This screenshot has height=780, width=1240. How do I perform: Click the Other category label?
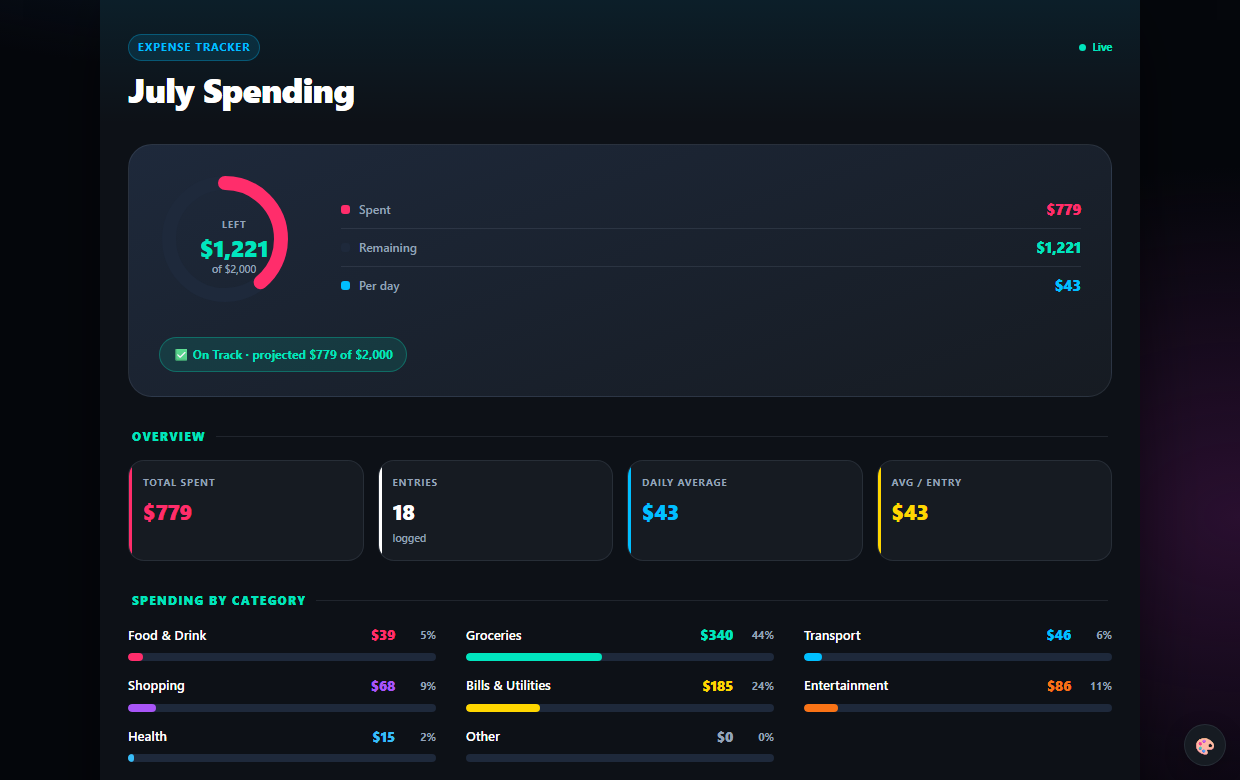(x=483, y=737)
